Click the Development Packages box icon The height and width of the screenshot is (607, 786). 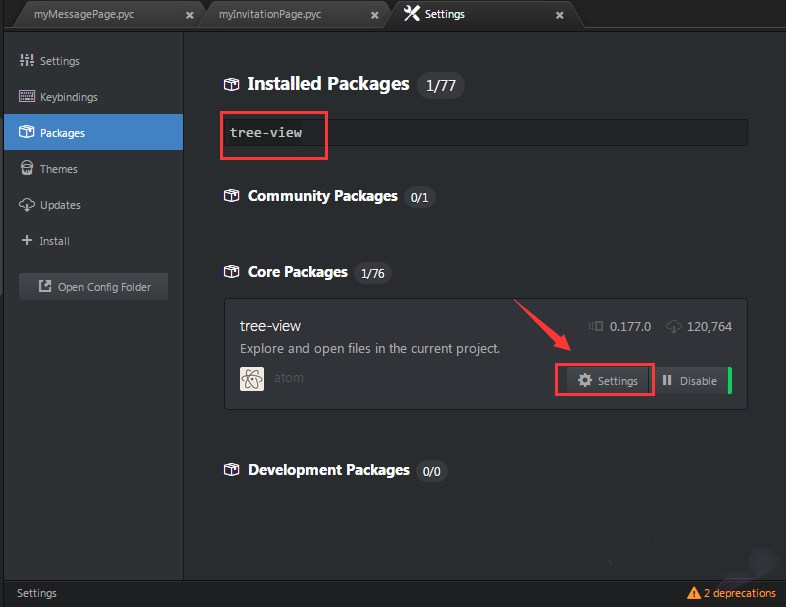tap(231, 470)
